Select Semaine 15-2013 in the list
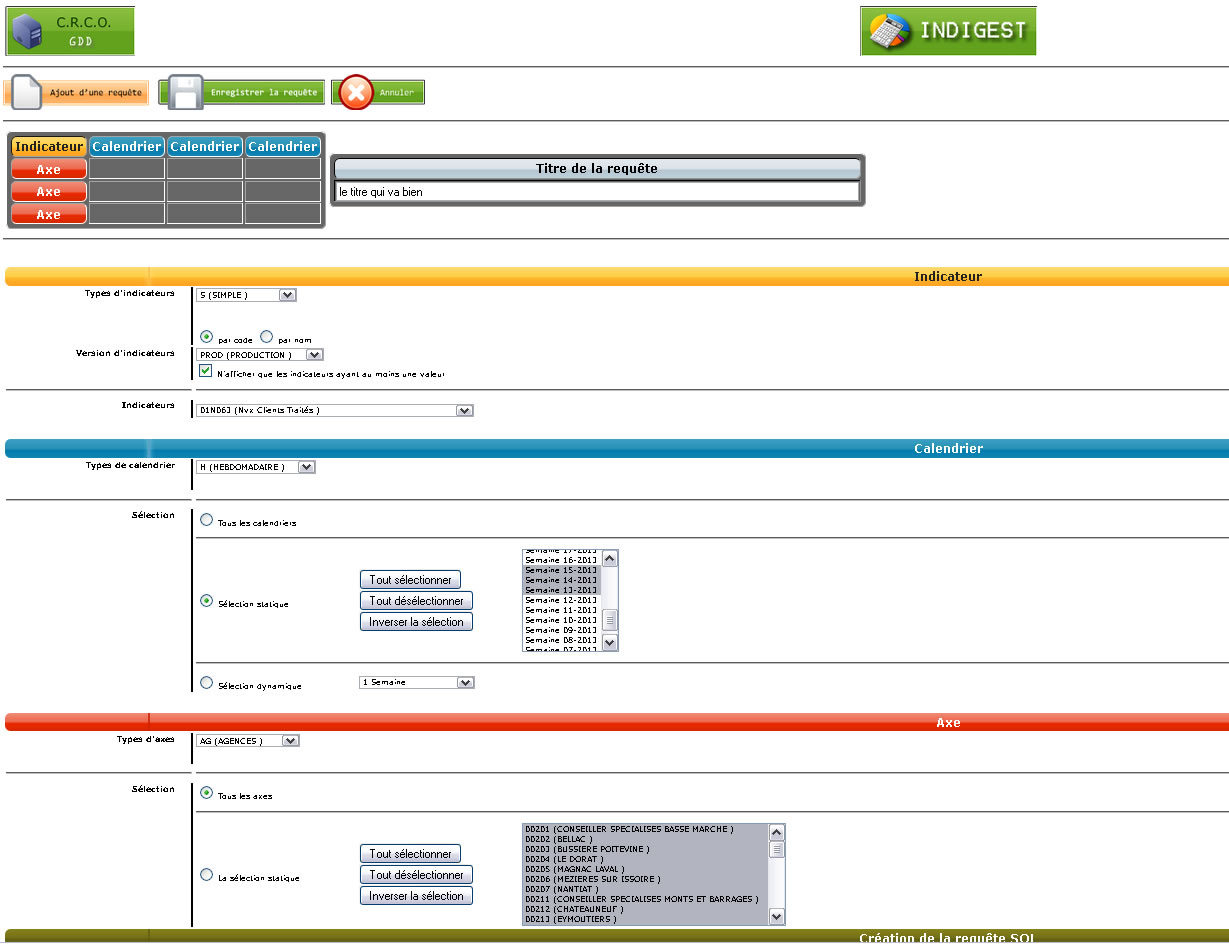 click(561, 570)
